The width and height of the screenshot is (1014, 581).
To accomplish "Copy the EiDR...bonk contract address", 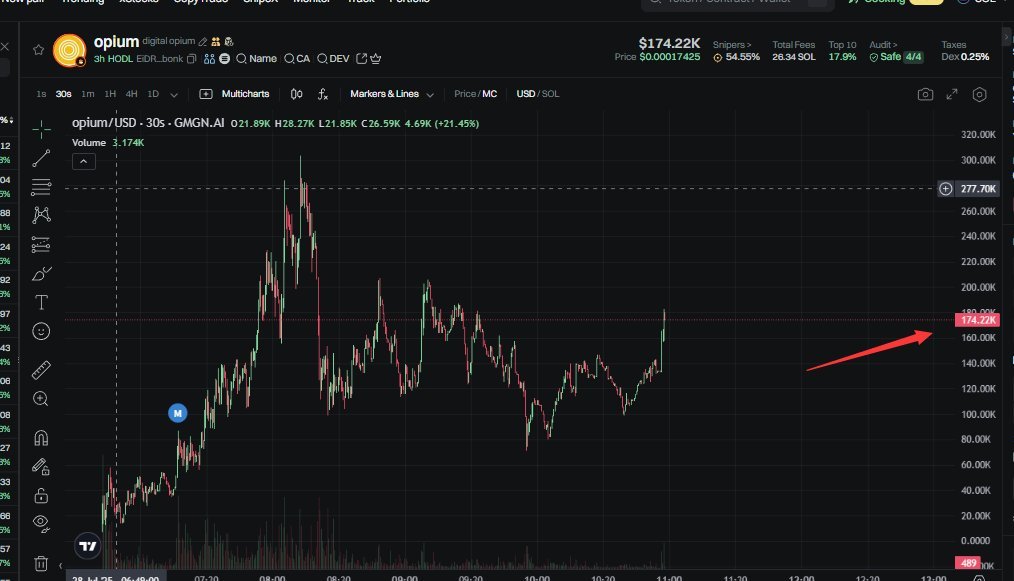I will 191,59.
